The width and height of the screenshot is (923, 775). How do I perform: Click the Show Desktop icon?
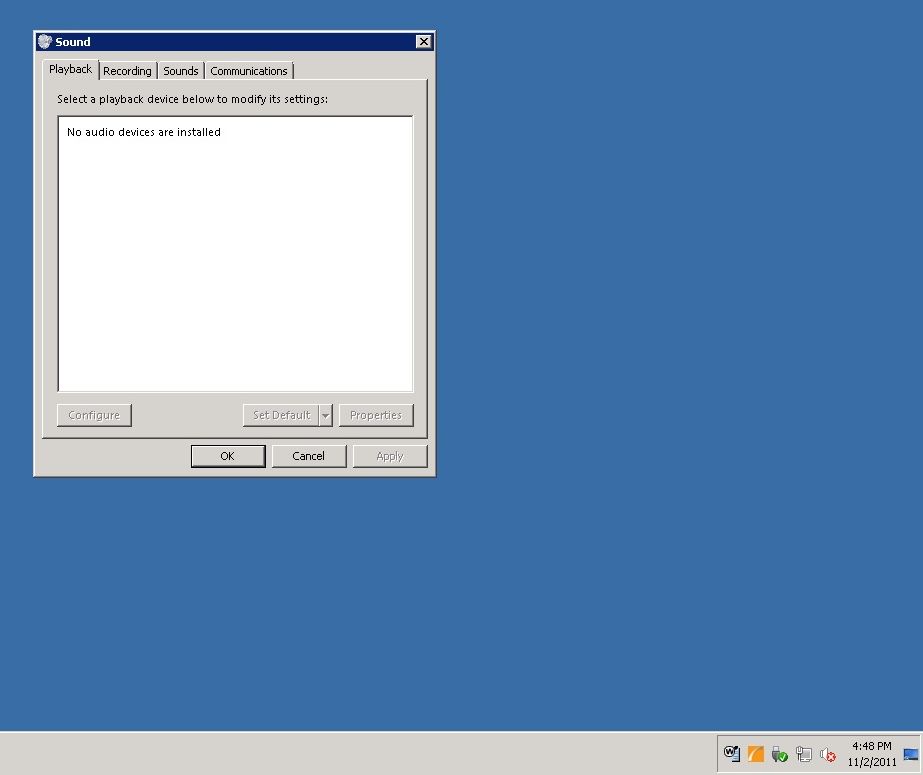[x=911, y=754]
